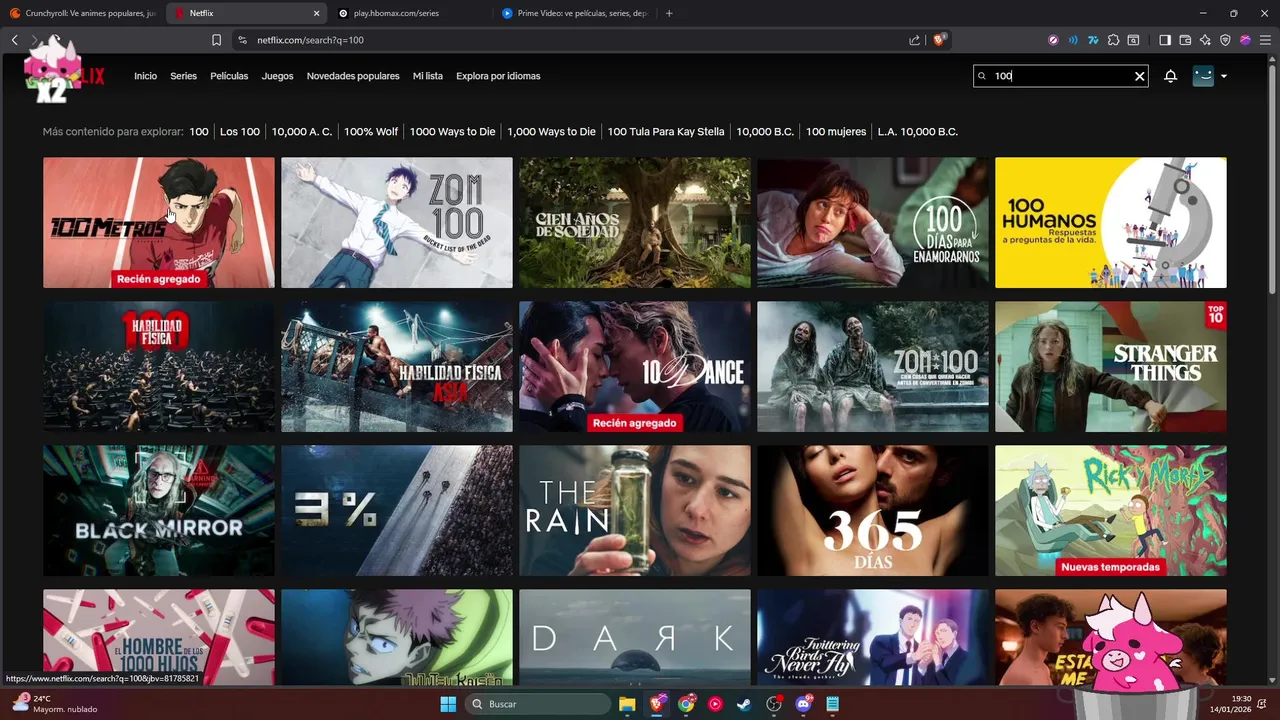Open Novedades populares
Image resolution: width=1280 pixels, height=720 pixels.
point(353,76)
